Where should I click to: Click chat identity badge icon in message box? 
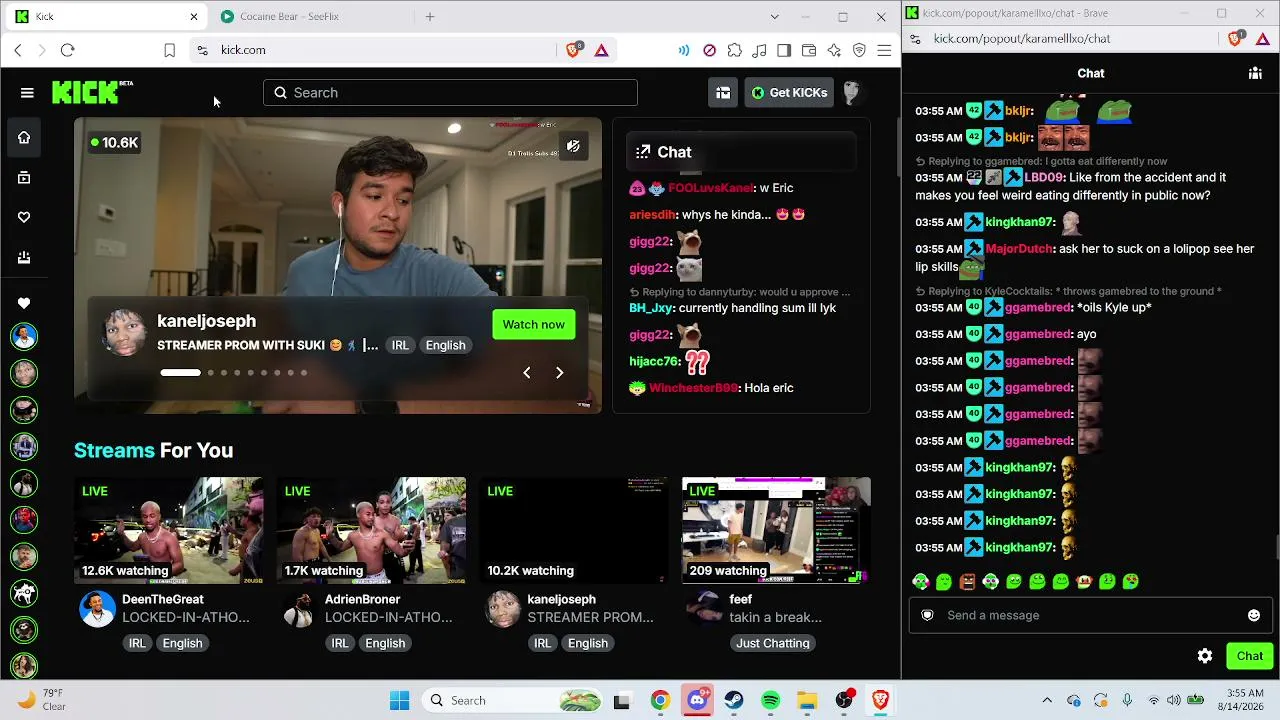coord(928,615)
